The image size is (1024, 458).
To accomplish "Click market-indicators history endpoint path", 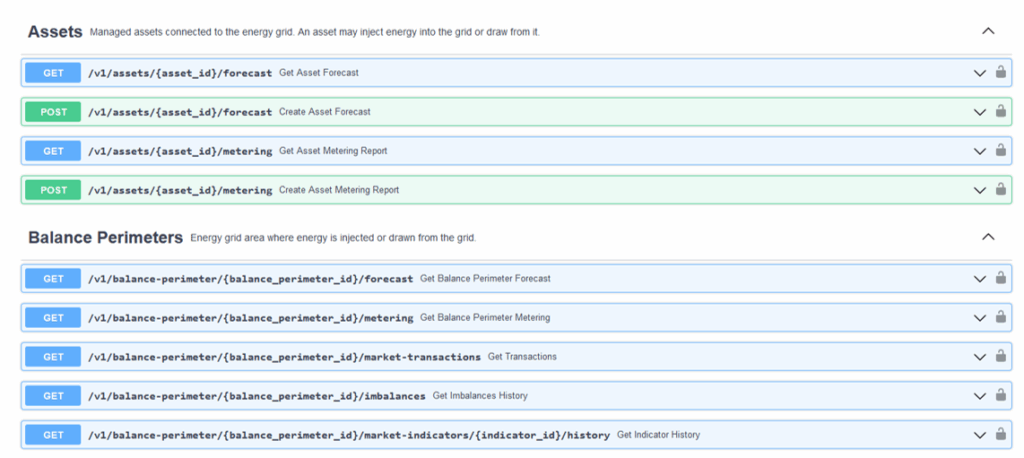I will tap(349, 434).
